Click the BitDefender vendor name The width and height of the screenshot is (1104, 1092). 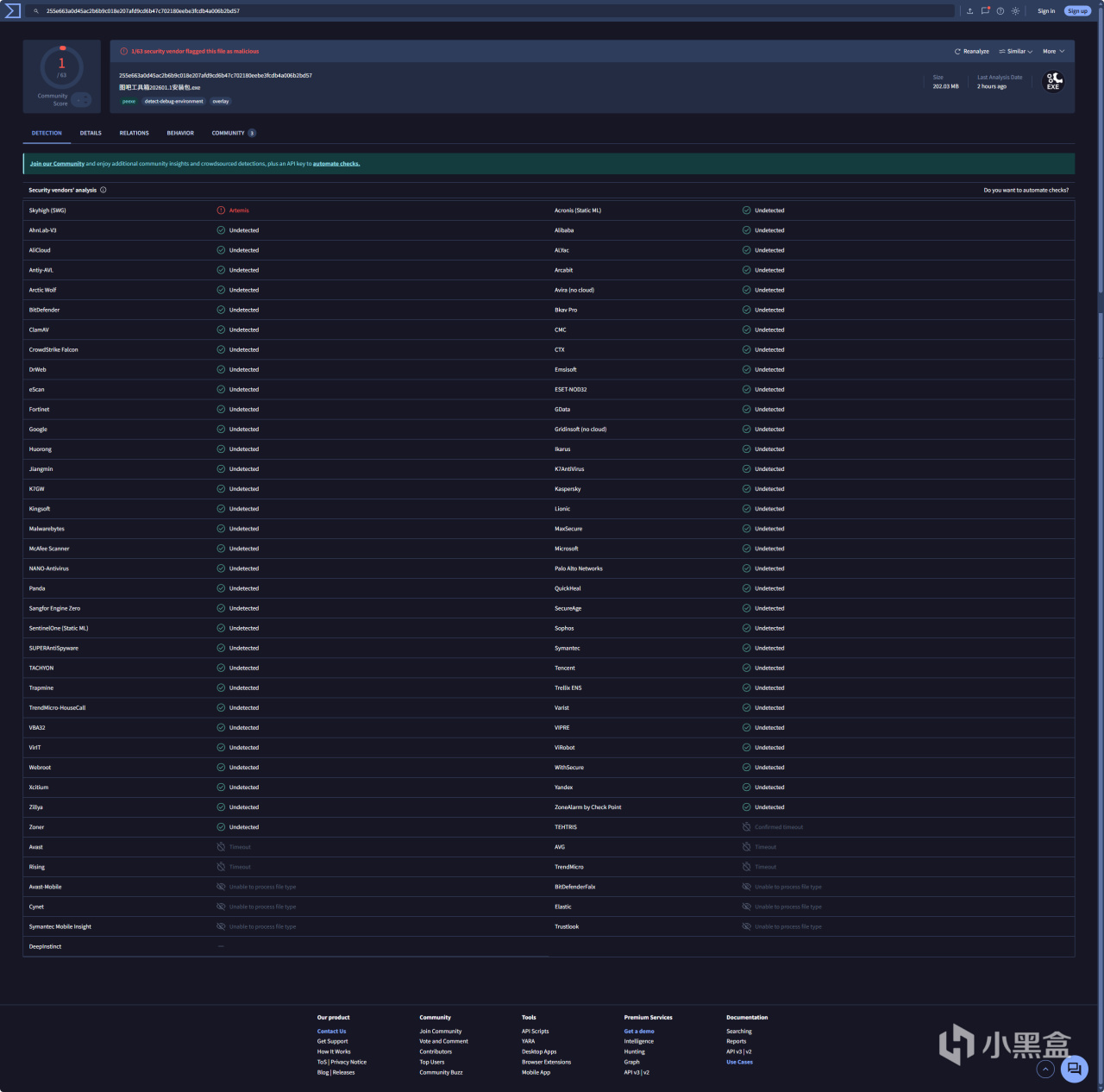pyautogui.click(x=44, y=310)
